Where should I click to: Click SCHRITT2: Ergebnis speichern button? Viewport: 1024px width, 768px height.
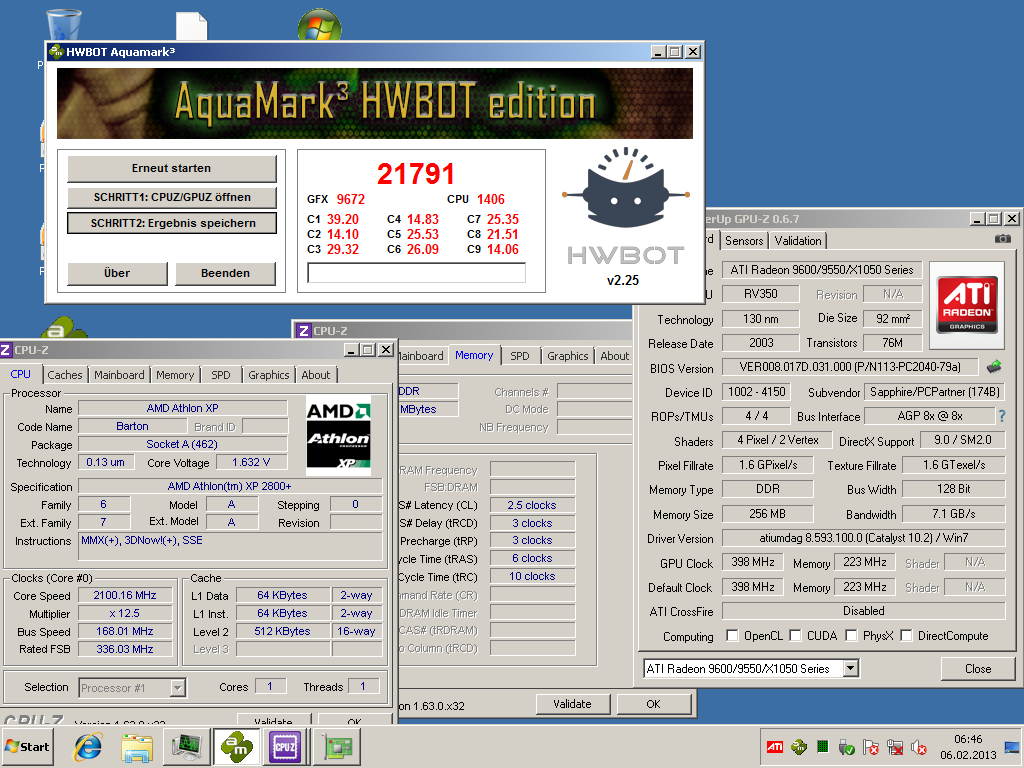[x=172, y=223]
